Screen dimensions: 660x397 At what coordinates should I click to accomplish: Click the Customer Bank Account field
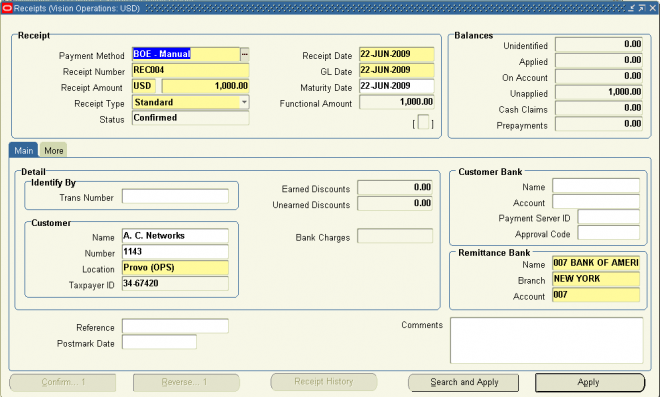[596, 202]
